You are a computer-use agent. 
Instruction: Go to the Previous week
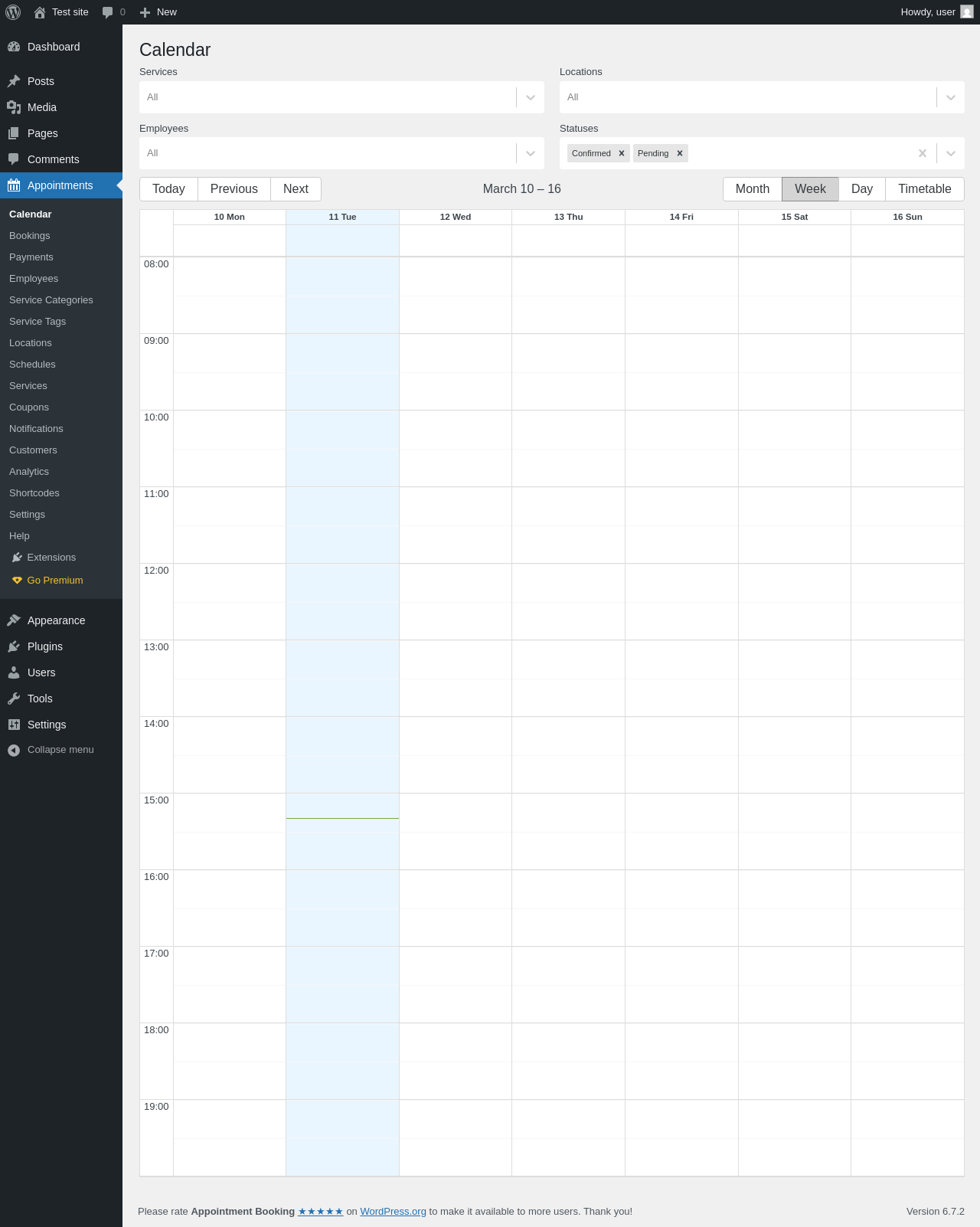[234, 189]
